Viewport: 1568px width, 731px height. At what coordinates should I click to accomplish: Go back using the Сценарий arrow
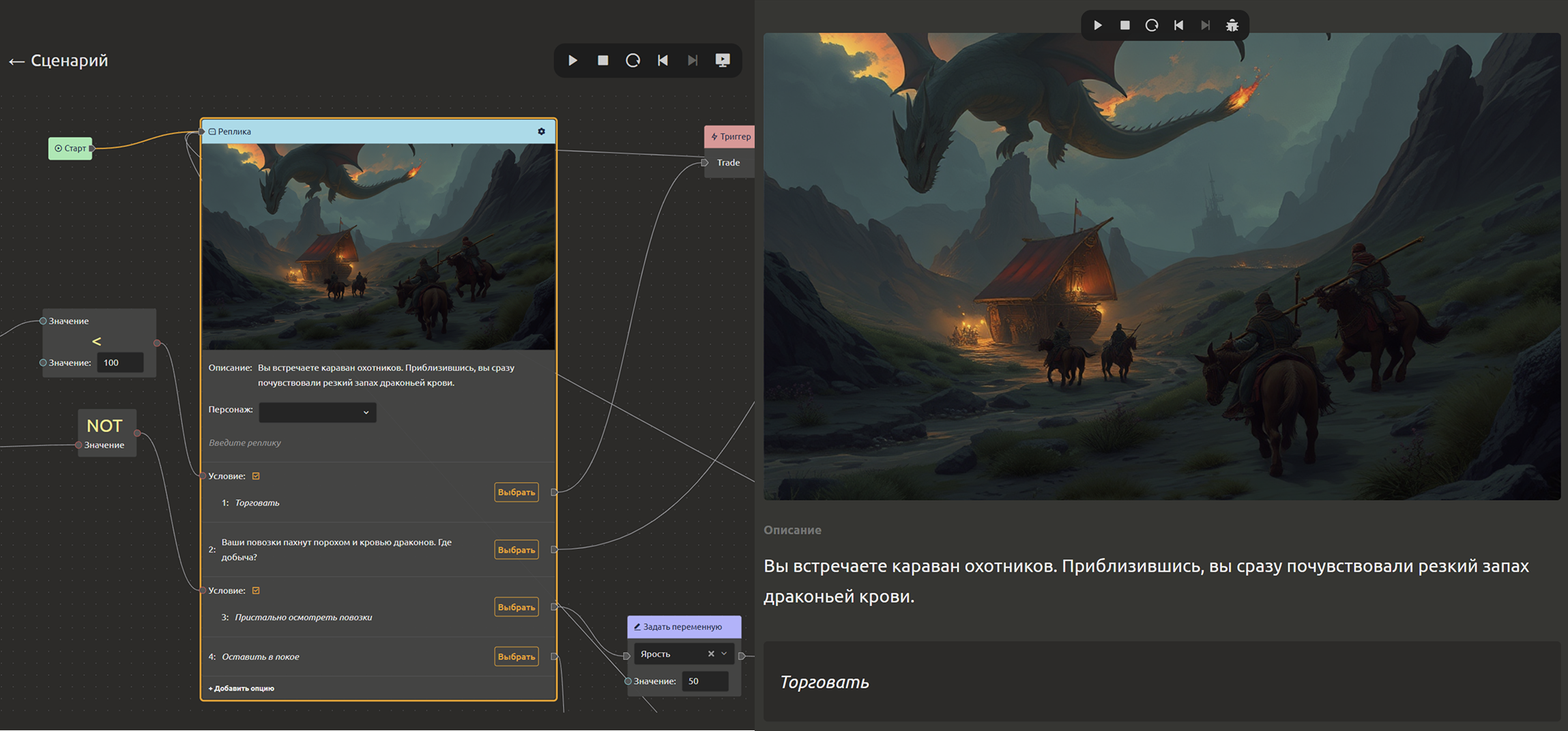(x=16, y=61)
